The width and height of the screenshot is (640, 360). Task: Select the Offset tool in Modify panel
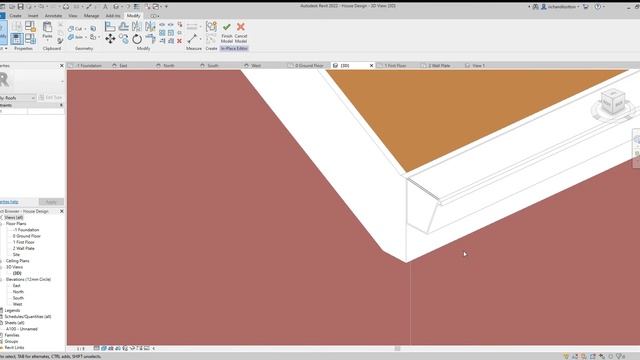124,27
